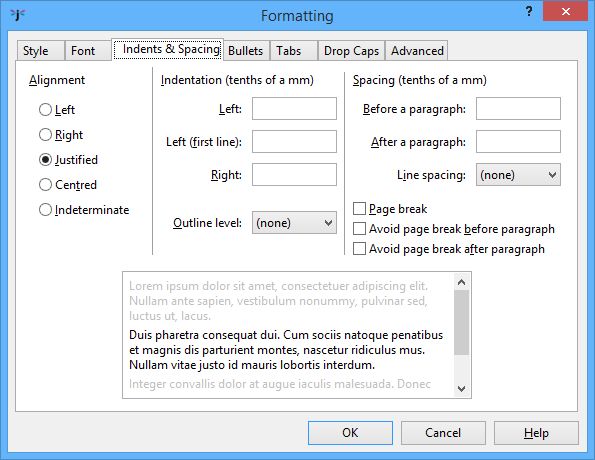
Task: Go to the Advanced tab
Action: 417,51
